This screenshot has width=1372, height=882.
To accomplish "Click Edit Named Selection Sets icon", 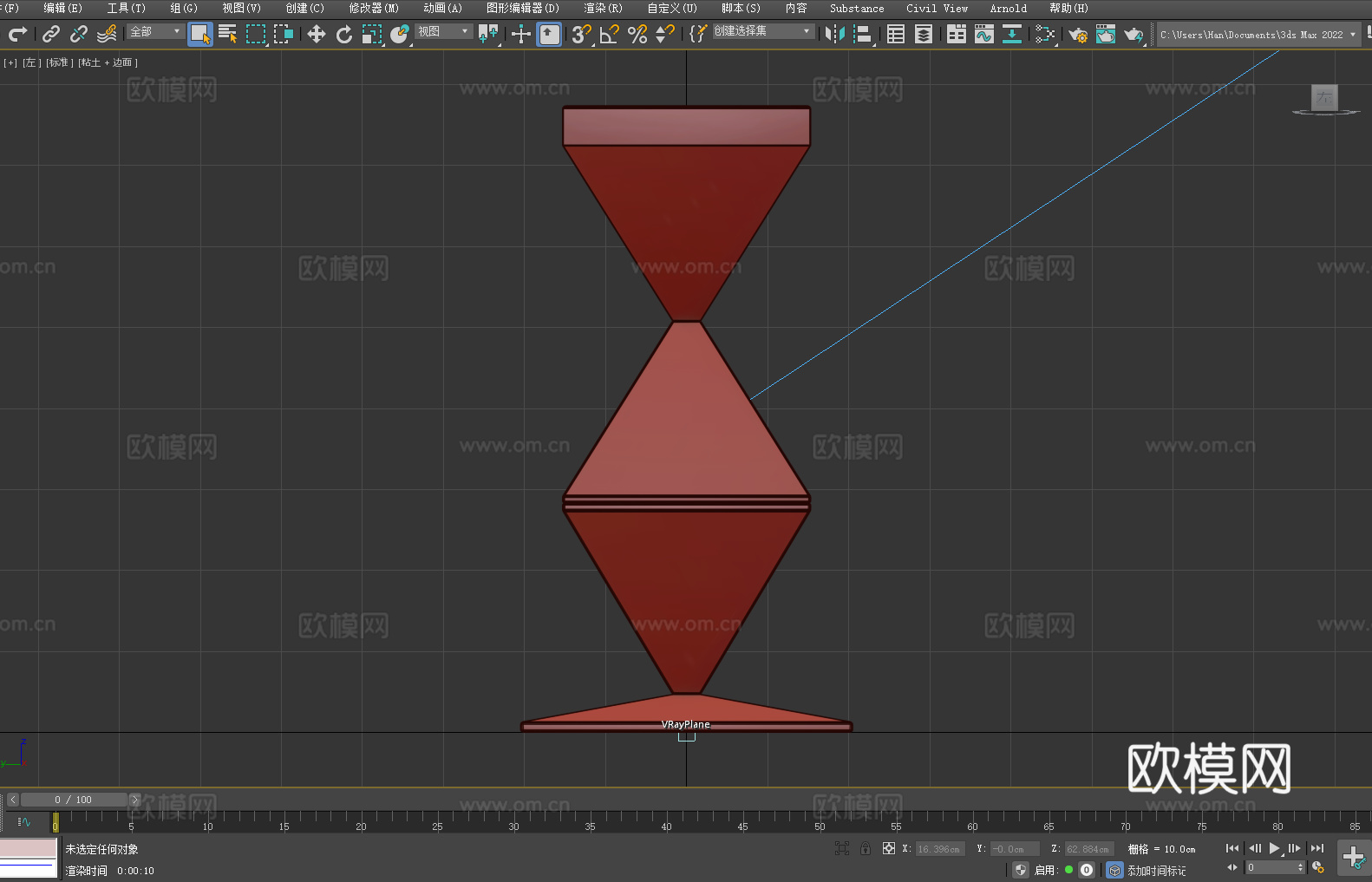I will point(698,34).
